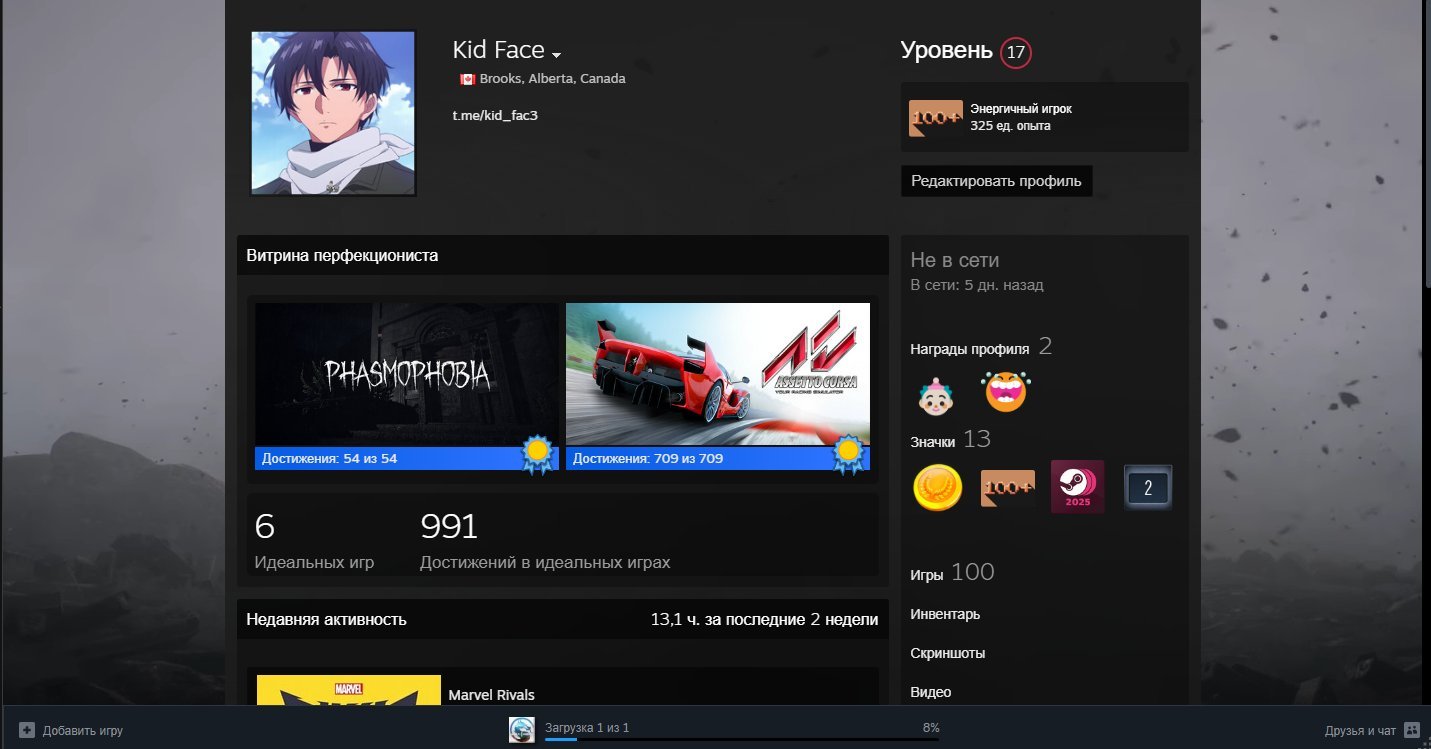Image resolution: width=1431 pixels, height=749 pixels.
Task: Click the Assetto Corsa perfect game ribbon icon
Action: (849, 454)
